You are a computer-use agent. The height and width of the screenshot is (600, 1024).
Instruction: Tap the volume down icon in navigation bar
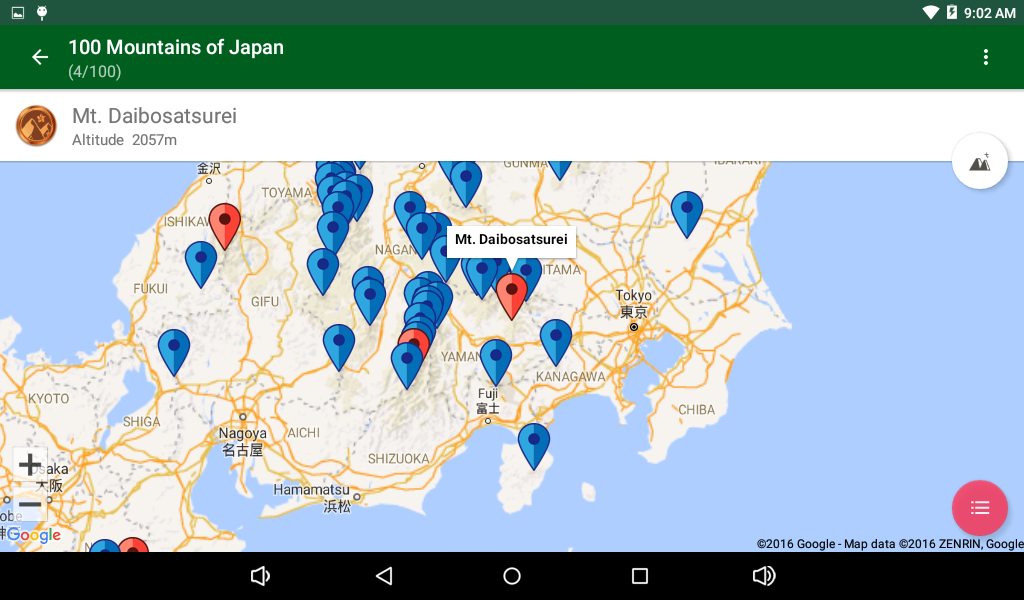(260, 576)
